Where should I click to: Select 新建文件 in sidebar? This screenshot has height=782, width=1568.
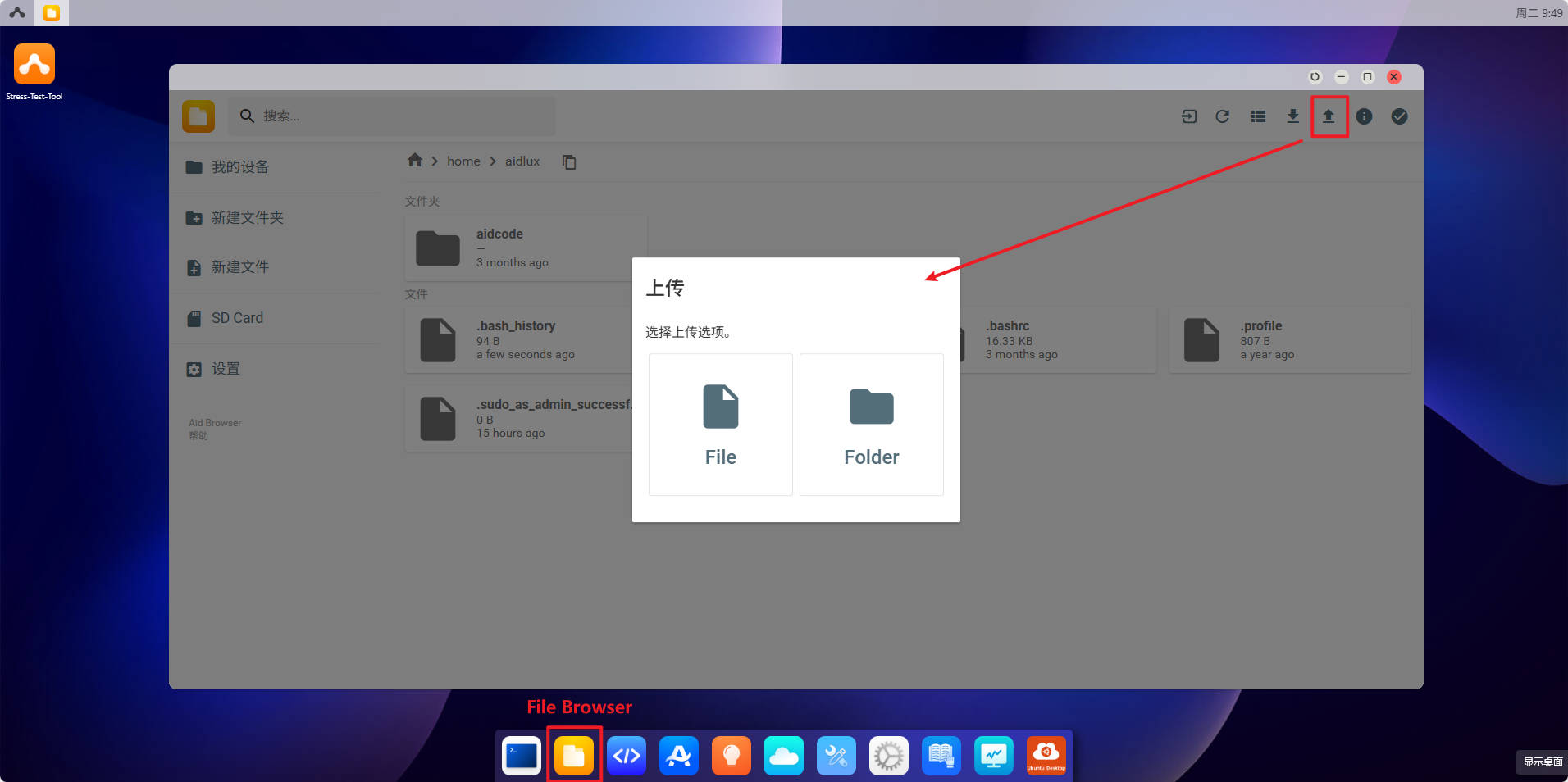[239, 267]
